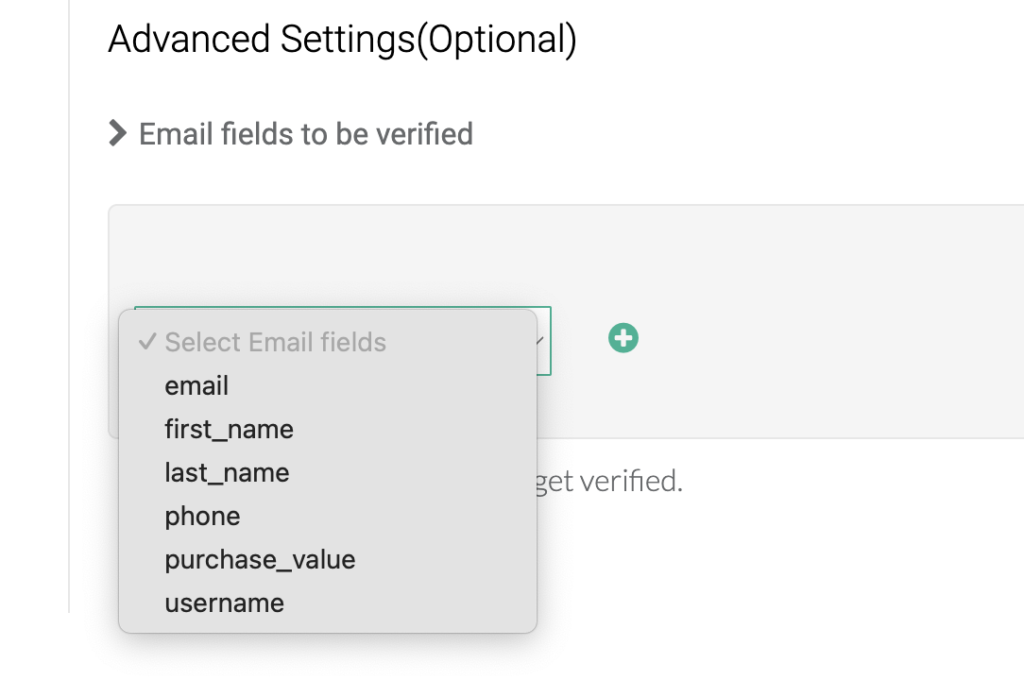1024x680 pixels.
Task: Select the 'phone' option
Action: 328,516
